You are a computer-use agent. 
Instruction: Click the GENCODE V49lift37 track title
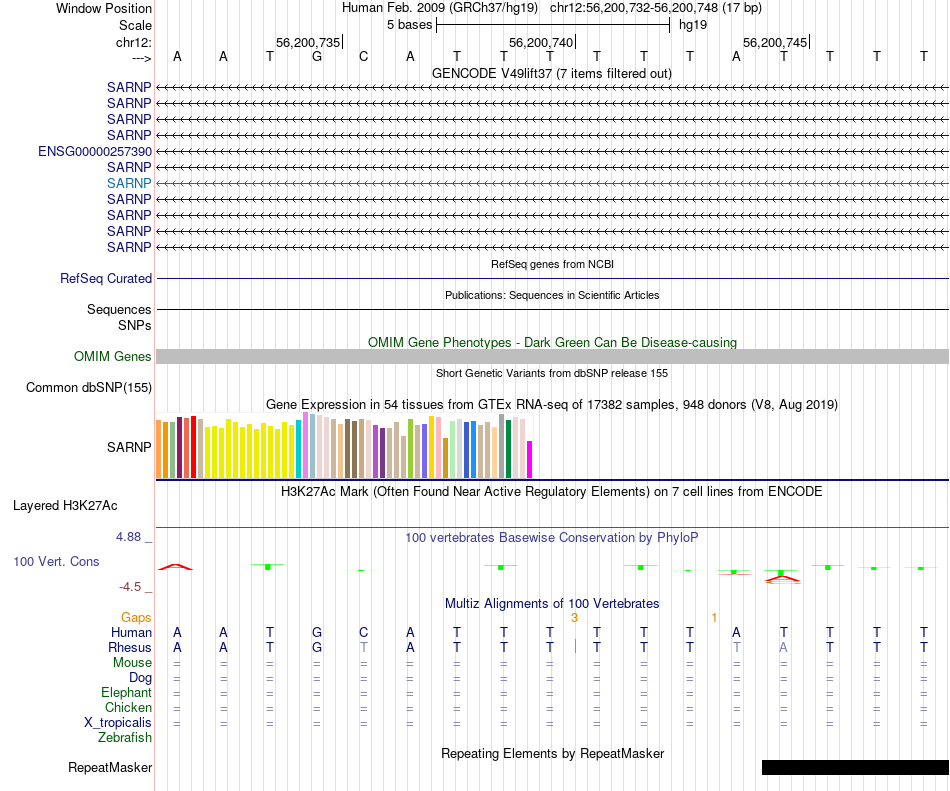552,74
